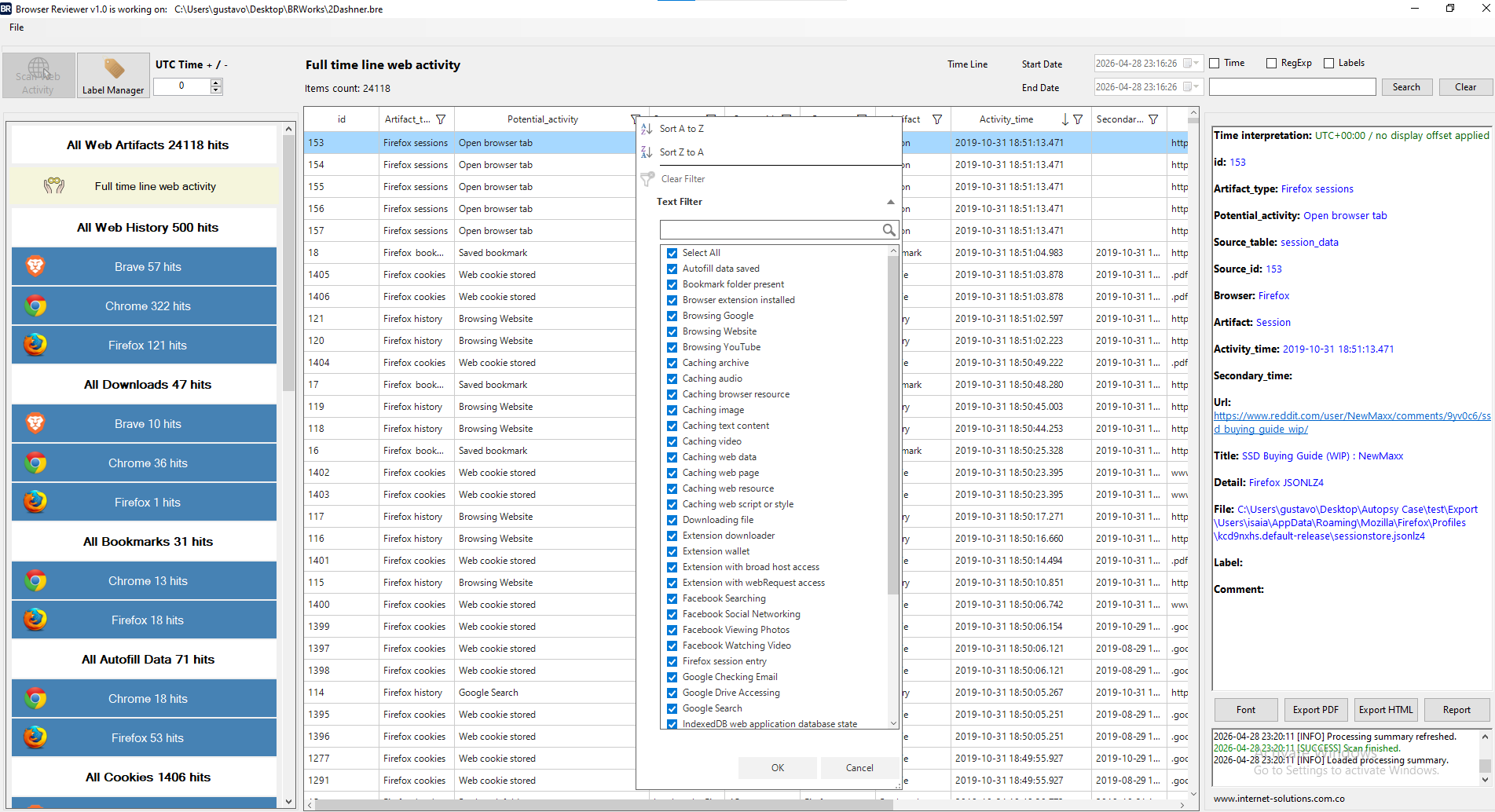The height and width of the screenshot is (812, 1495).
Task: Select Brave icon beside 10 hits
Action: tap(35, 423)
